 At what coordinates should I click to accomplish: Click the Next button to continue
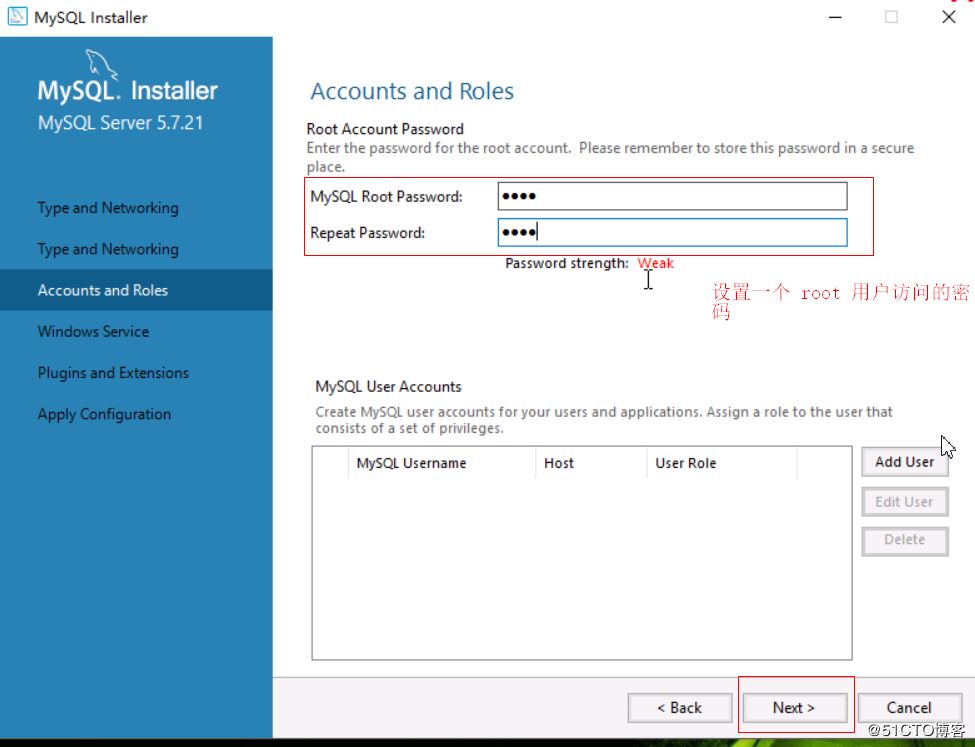coord(795,707)
